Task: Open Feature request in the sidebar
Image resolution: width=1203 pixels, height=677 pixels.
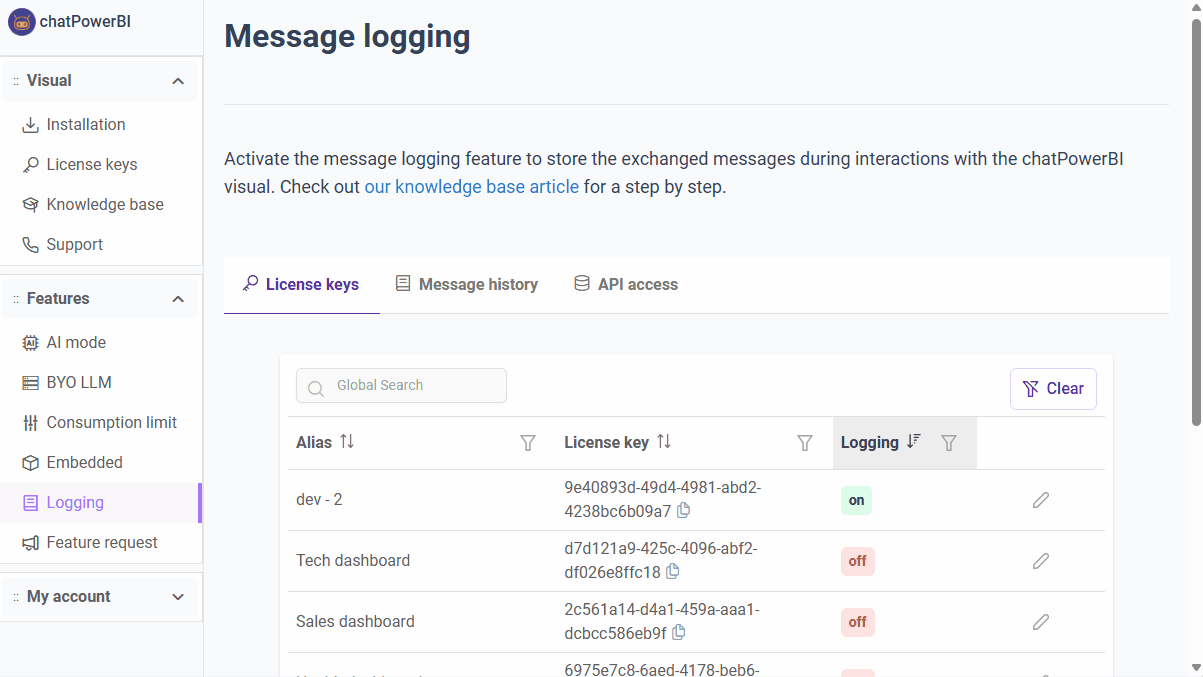Action: click(101, 543)
